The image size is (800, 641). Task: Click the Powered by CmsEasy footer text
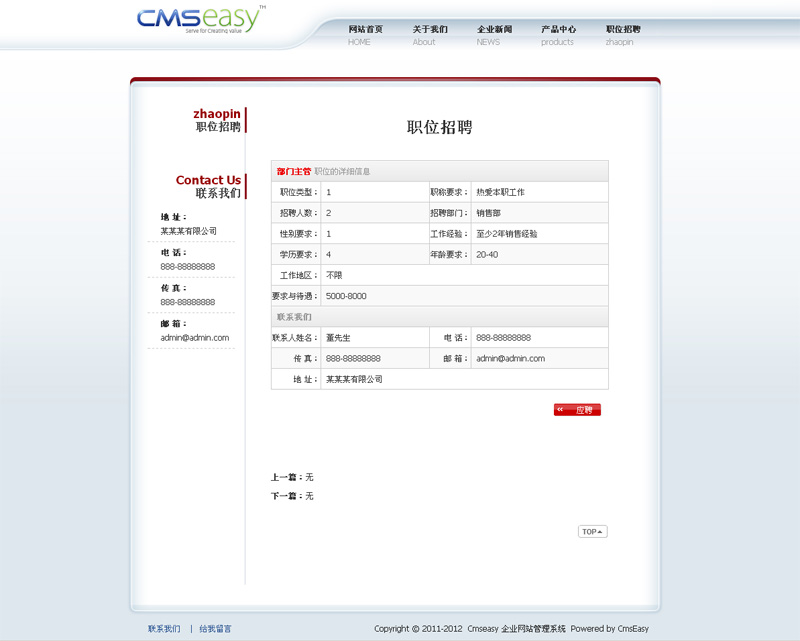click(x=609, y=629)
